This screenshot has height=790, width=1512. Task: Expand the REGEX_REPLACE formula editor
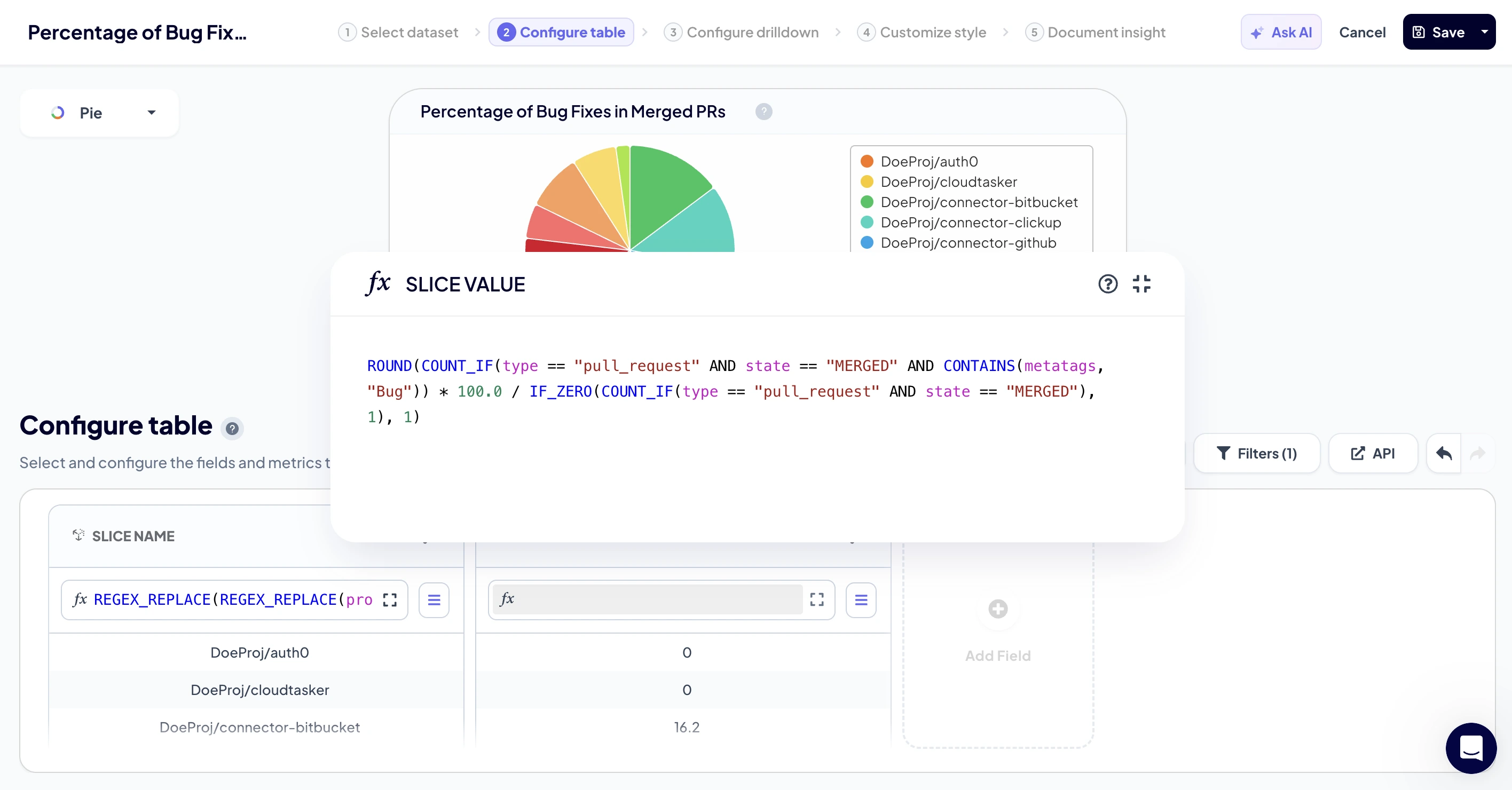point(390,599)
